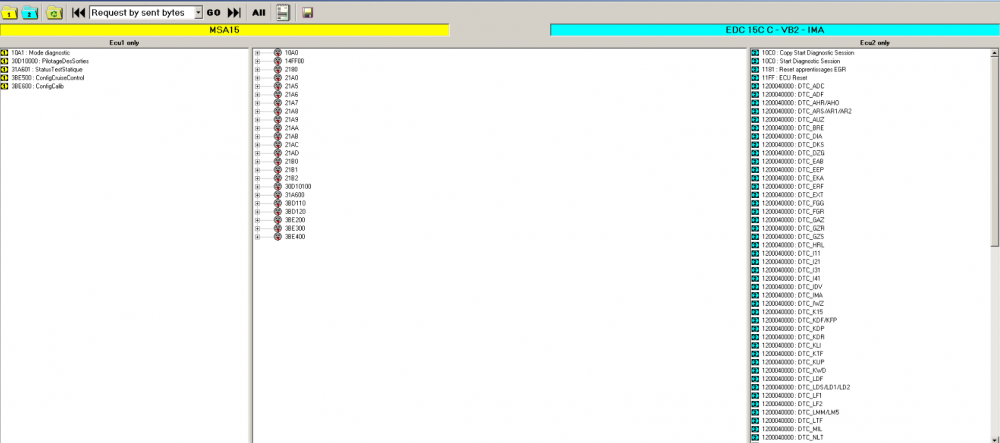Click the face icon next to 21AA
The height and width of the screenshot is (443, 1000).
pyautogui.click(x=277, y=128)
